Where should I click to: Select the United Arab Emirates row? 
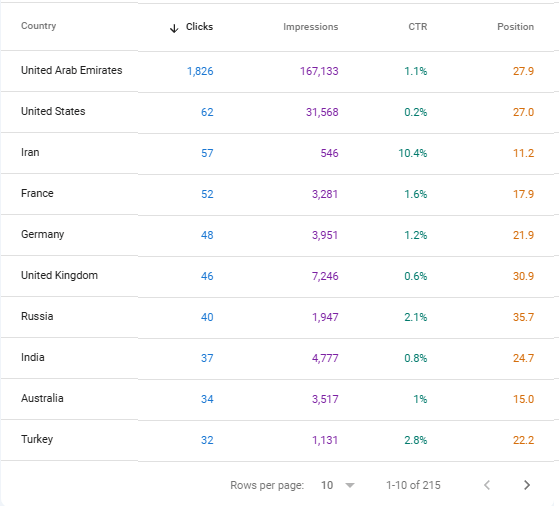[x=280, y=71]
